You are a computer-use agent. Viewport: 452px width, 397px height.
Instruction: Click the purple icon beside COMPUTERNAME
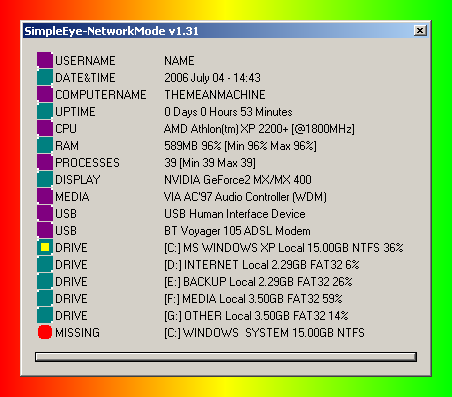45,94
